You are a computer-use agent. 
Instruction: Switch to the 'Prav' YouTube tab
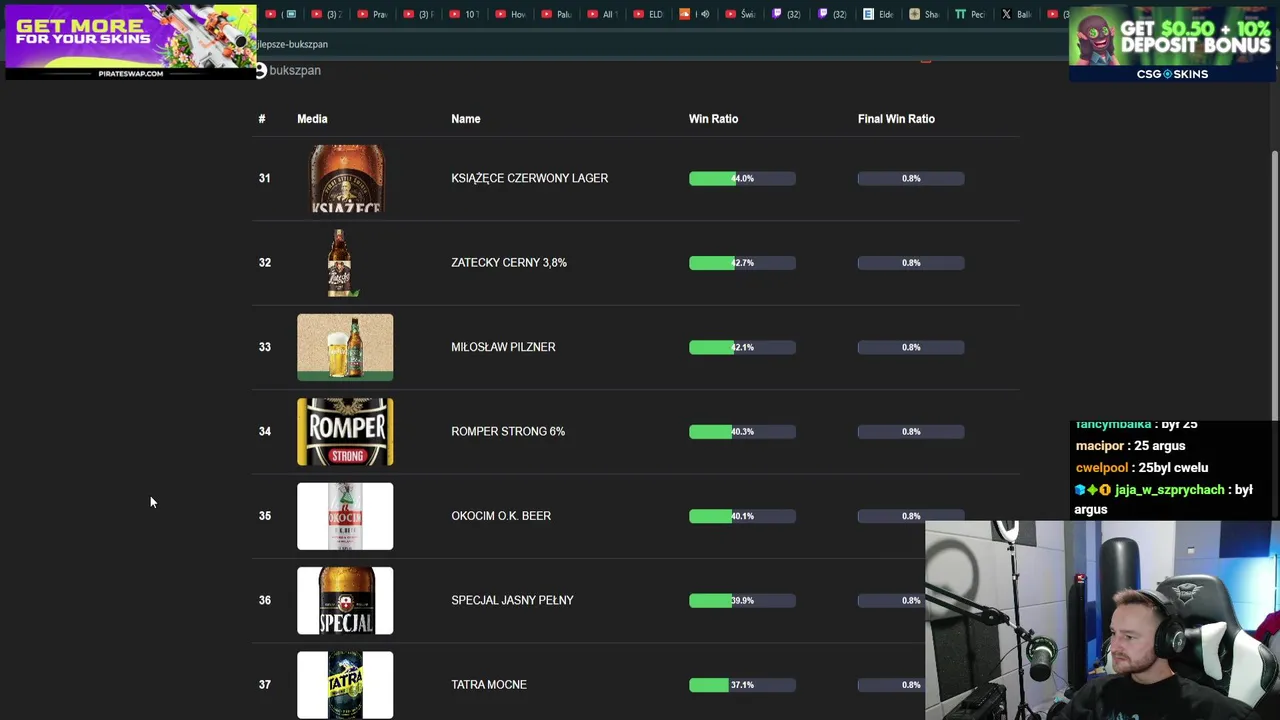tap(372, 14)
